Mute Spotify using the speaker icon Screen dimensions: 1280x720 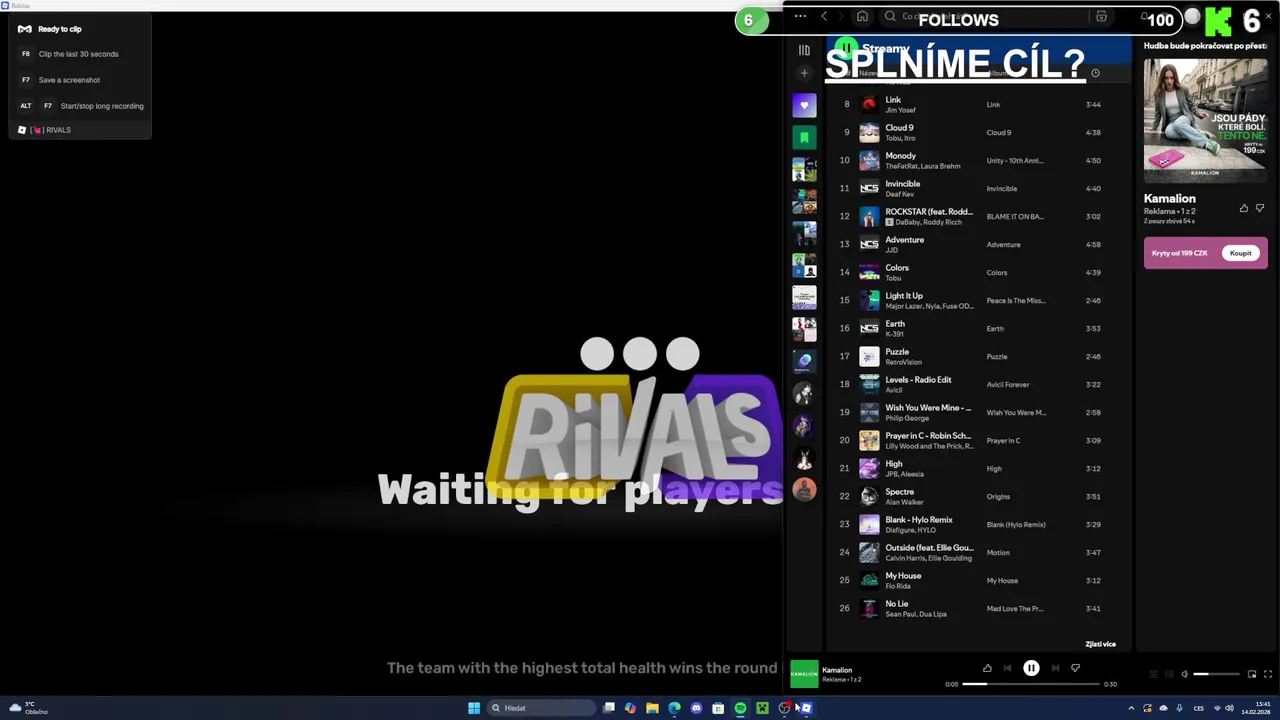click(1184, 674)
